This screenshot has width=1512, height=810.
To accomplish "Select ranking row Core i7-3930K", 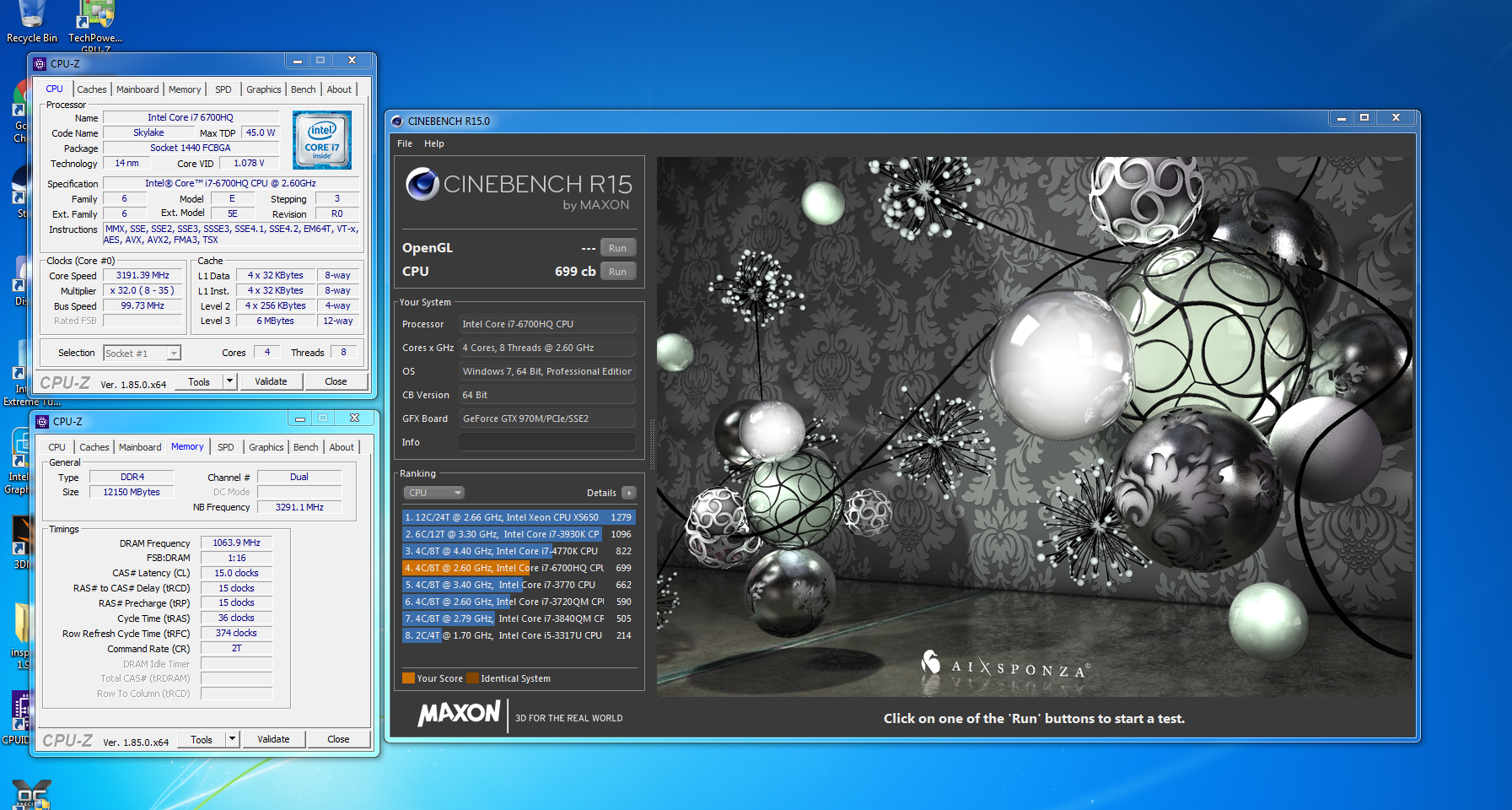I will (x=519, y=534).
